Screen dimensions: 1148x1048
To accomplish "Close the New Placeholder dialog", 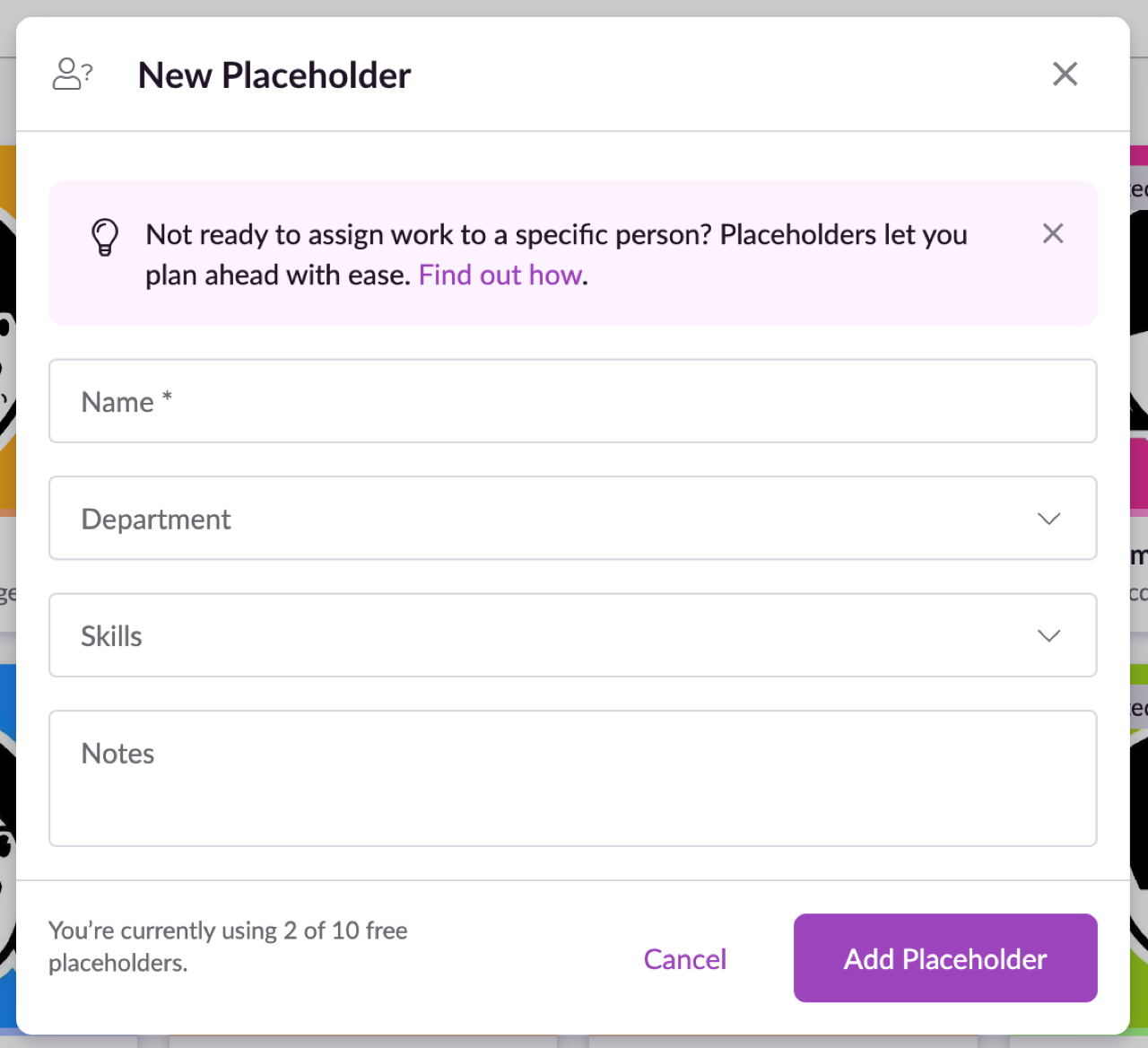I will [x=1065, y=74].
